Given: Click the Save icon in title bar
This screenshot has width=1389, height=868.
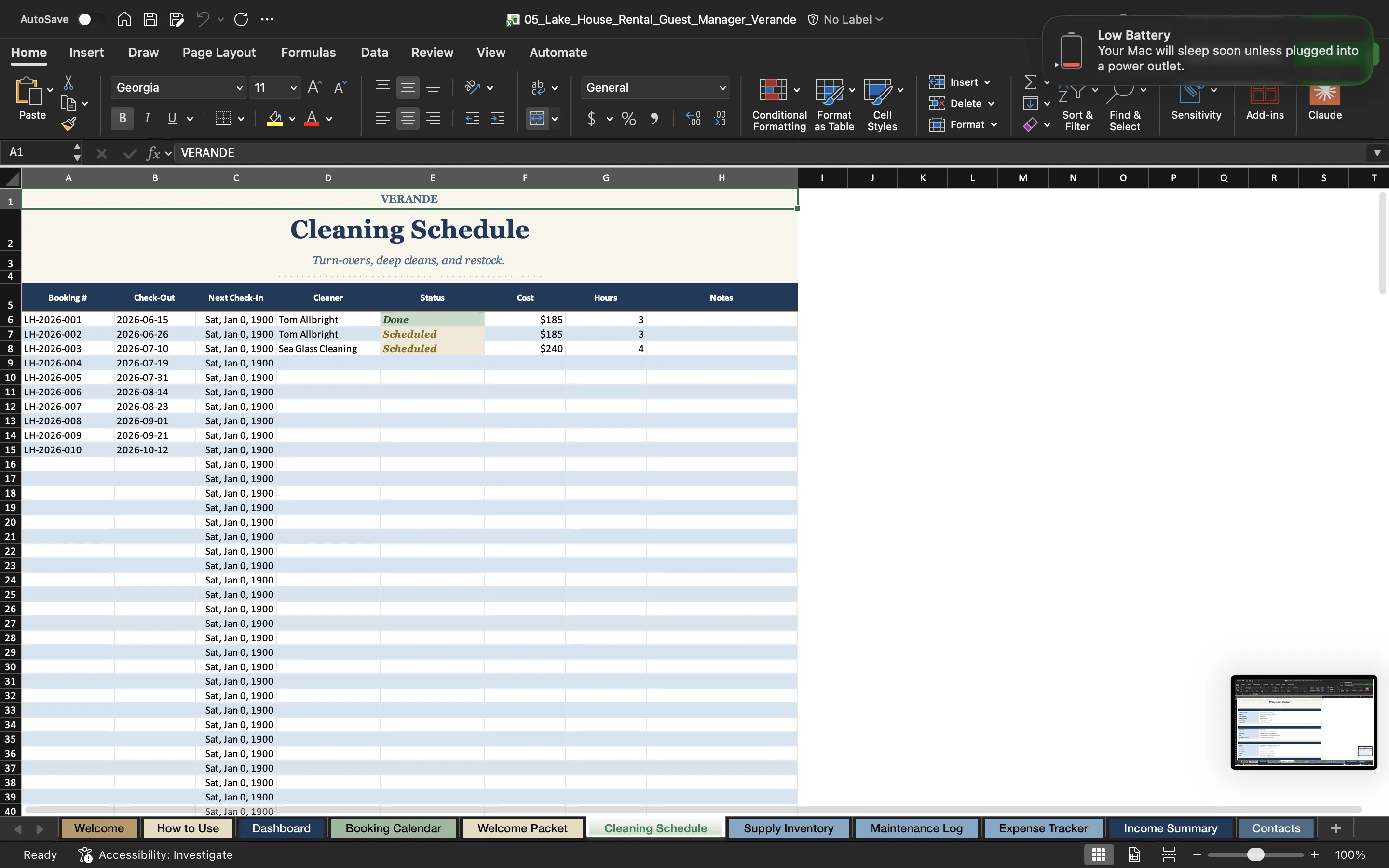Looking at the screenshot, I should click(x=150, y=19).
